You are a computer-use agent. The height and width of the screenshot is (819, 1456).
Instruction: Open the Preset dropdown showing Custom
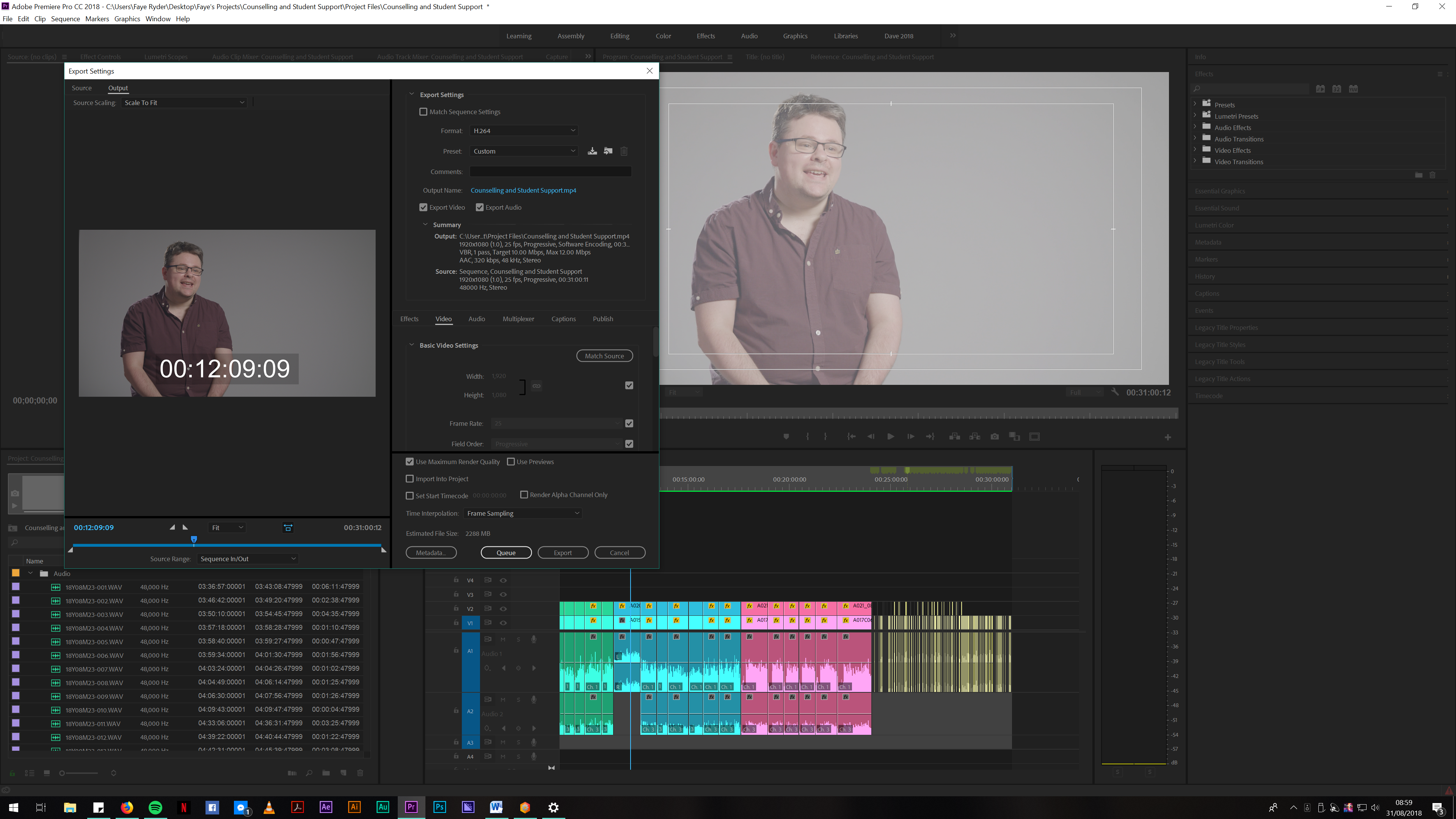coord(523,151)
